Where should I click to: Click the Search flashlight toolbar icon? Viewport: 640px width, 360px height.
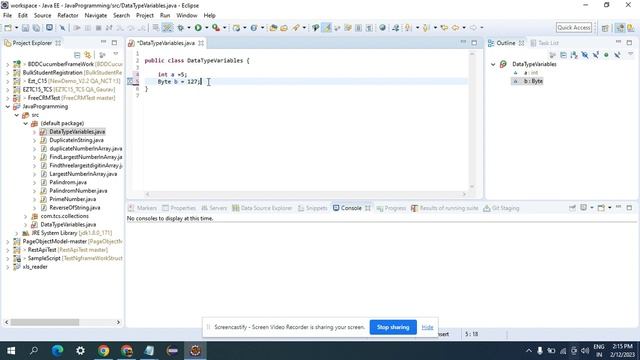coord(296,28)
